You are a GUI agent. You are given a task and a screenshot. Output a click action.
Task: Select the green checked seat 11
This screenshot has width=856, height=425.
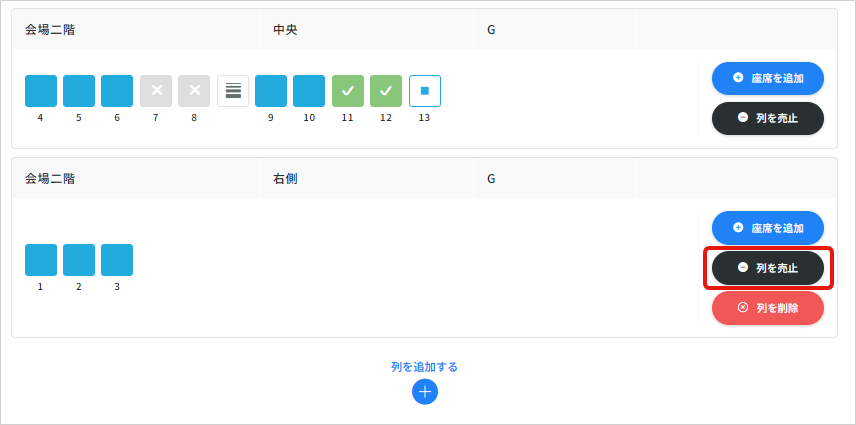click(x=348, y=91)
